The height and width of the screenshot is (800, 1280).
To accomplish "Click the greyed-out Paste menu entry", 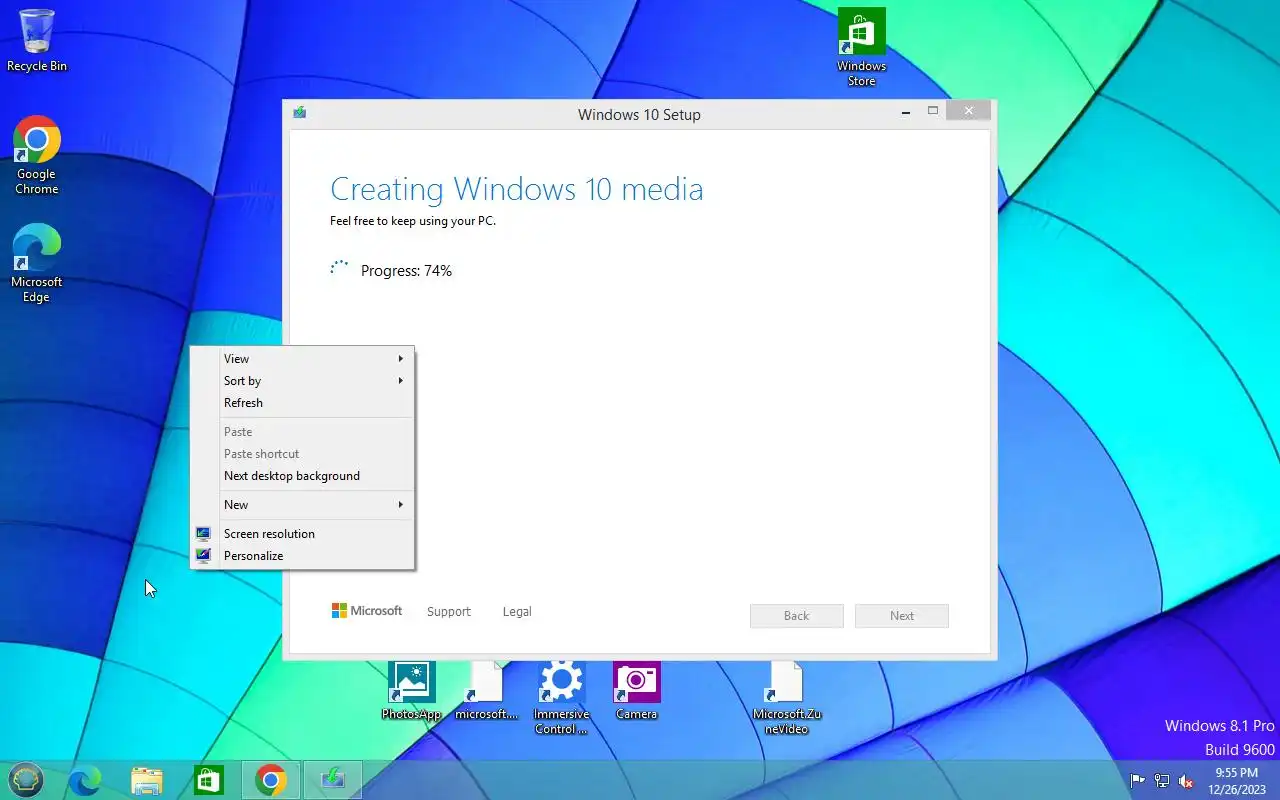I will (x=302, y=432).
